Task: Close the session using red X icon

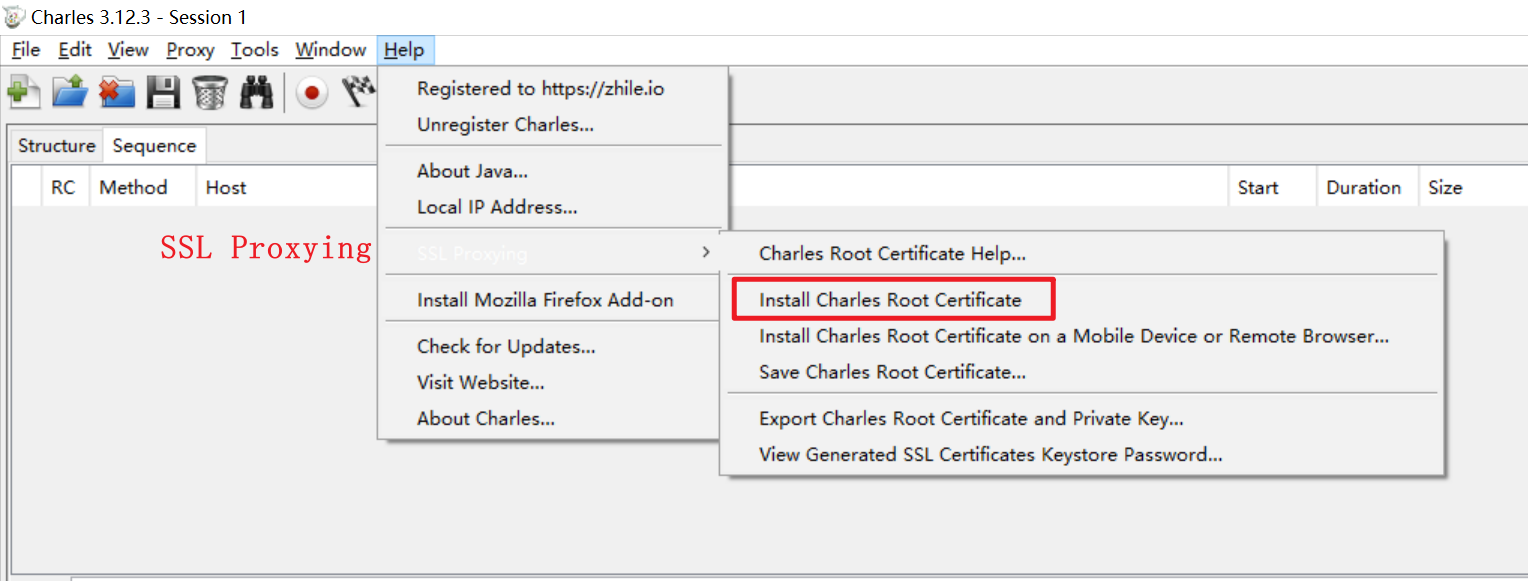Action: click(117, 93)
